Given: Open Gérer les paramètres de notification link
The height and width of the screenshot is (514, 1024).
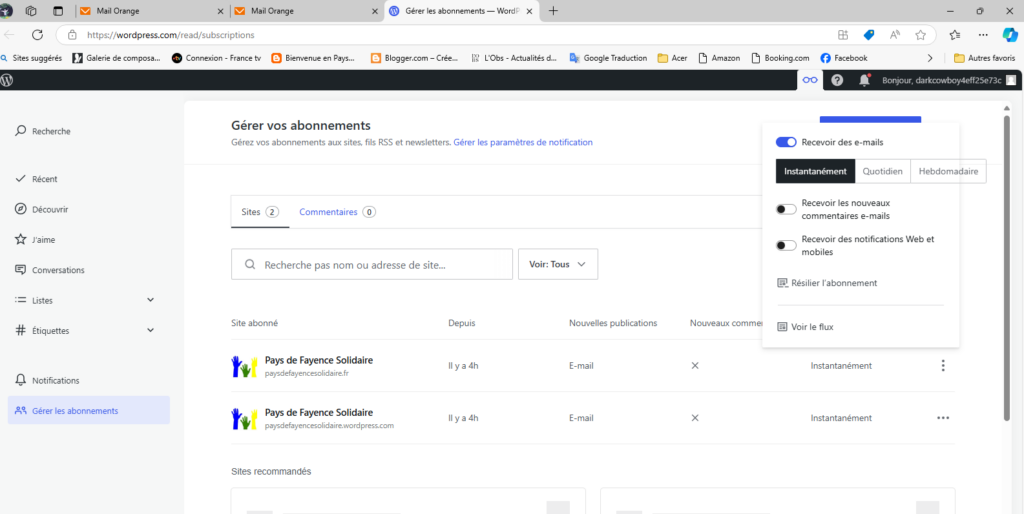Looking at the screenshot, I should (x=522, y=143).
